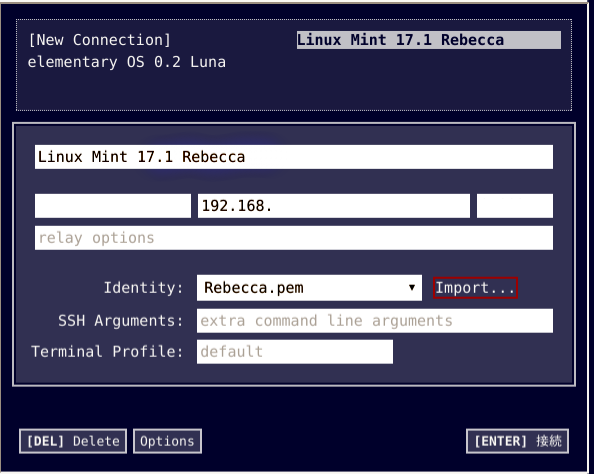This screenshot has width=594, height=474.
Task: Click the Identity dropdown arrow
Action: (x=412, y=288)
